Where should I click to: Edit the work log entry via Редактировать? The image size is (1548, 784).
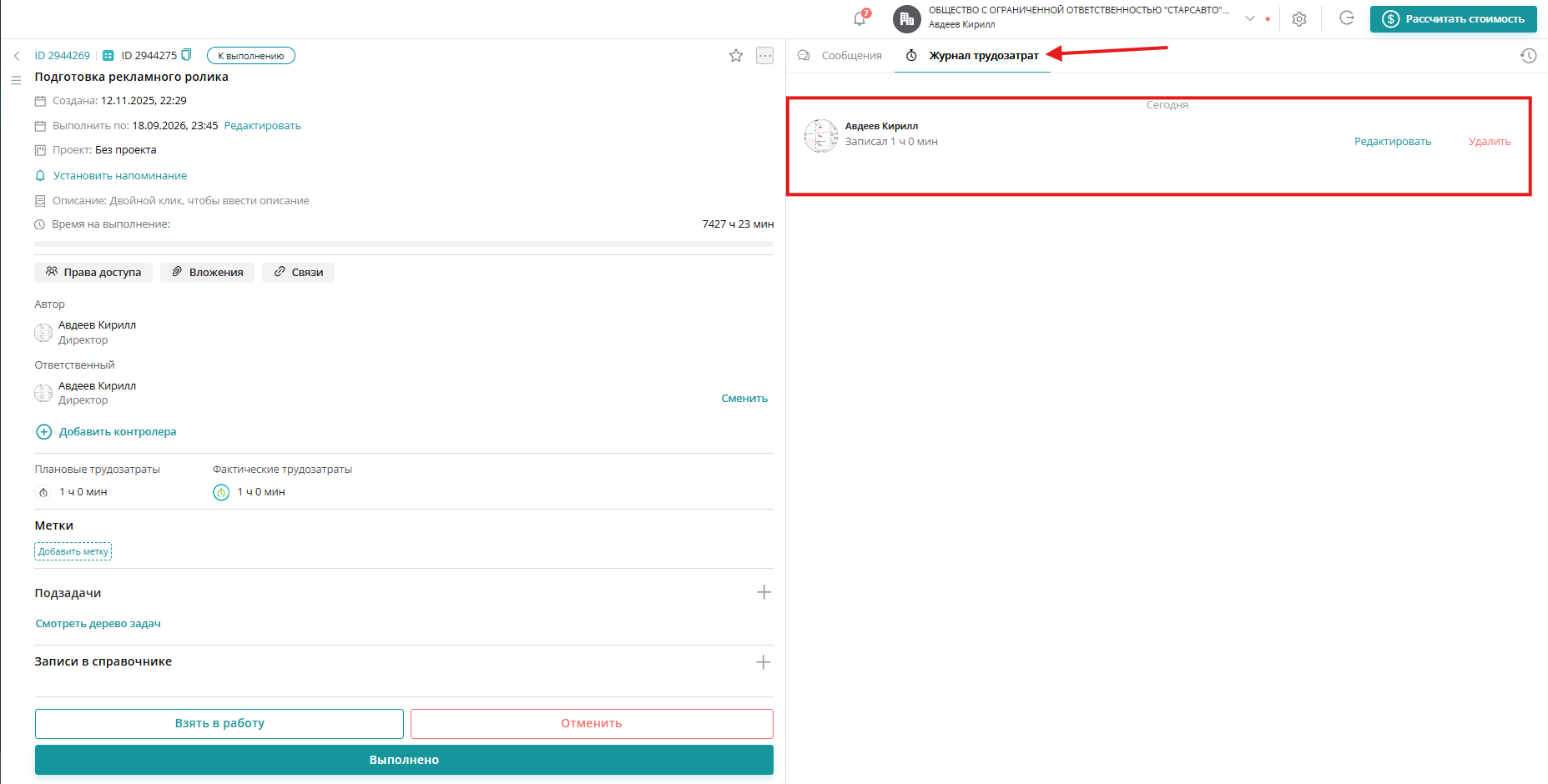(x=1393, y=142)
